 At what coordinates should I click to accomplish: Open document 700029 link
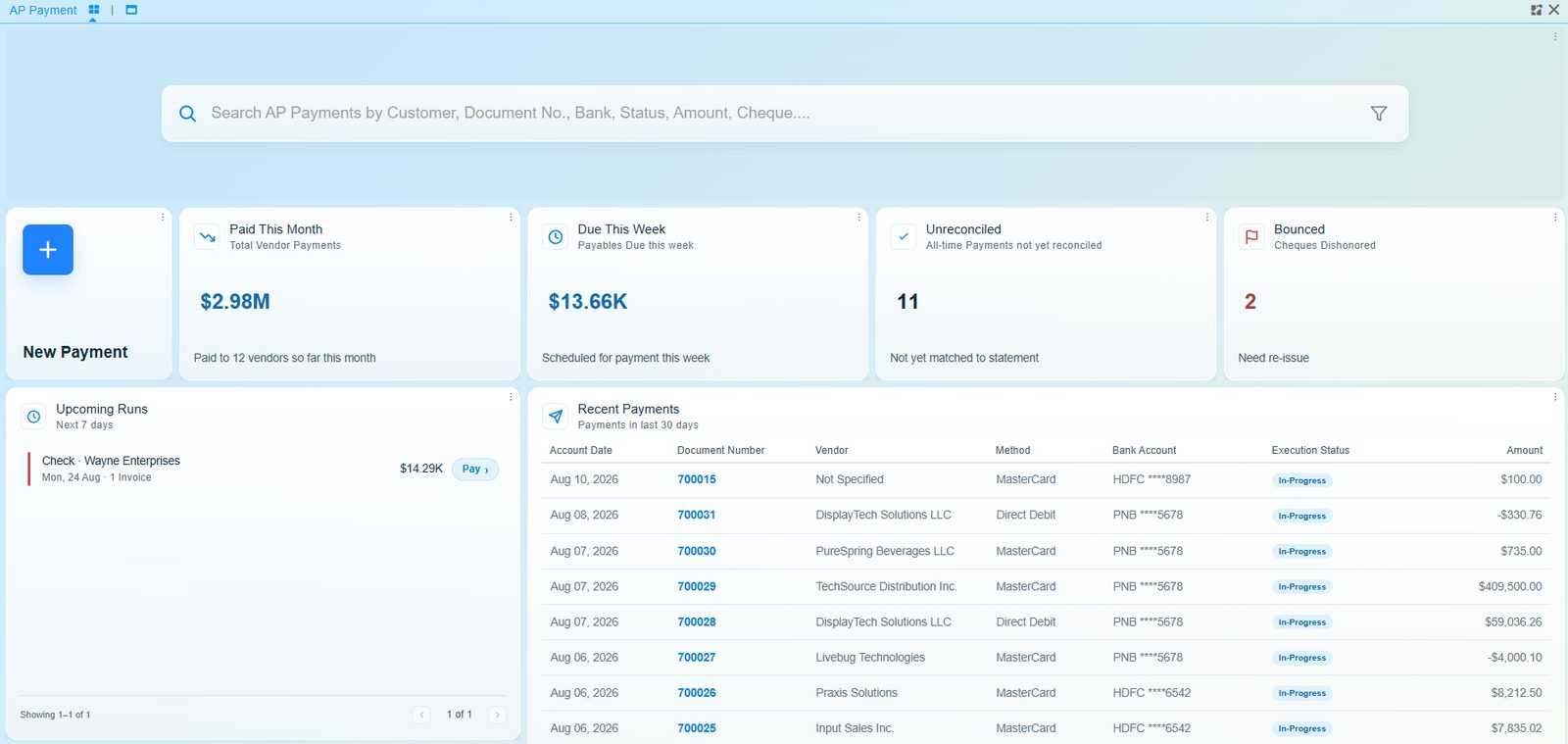(697, 587)
